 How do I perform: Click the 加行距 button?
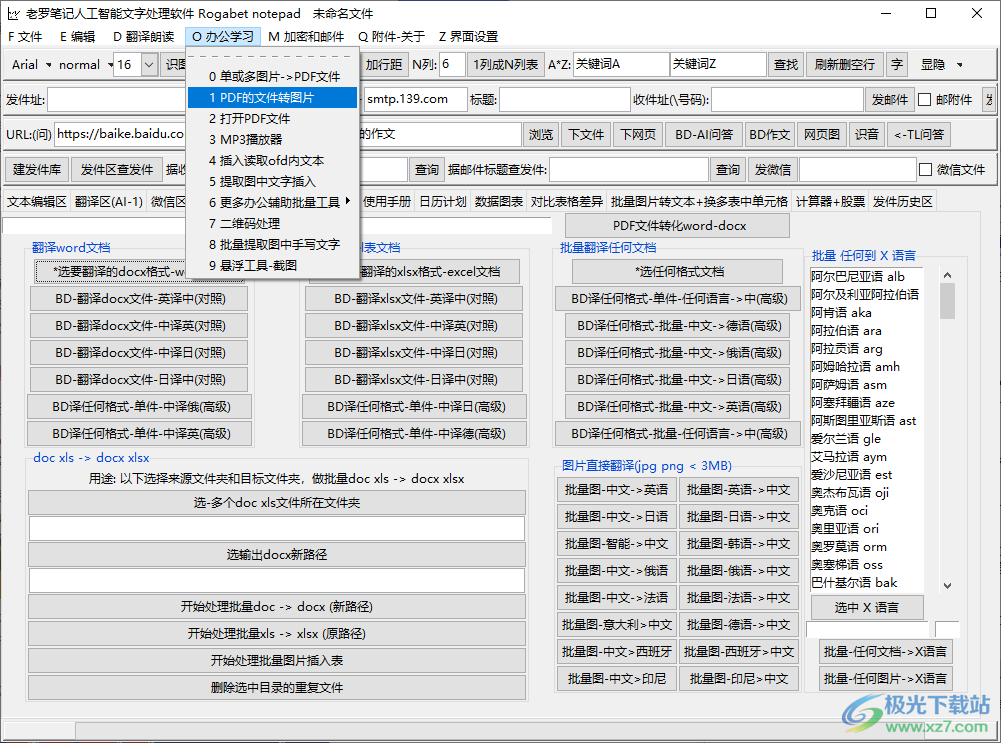[384, 64]
